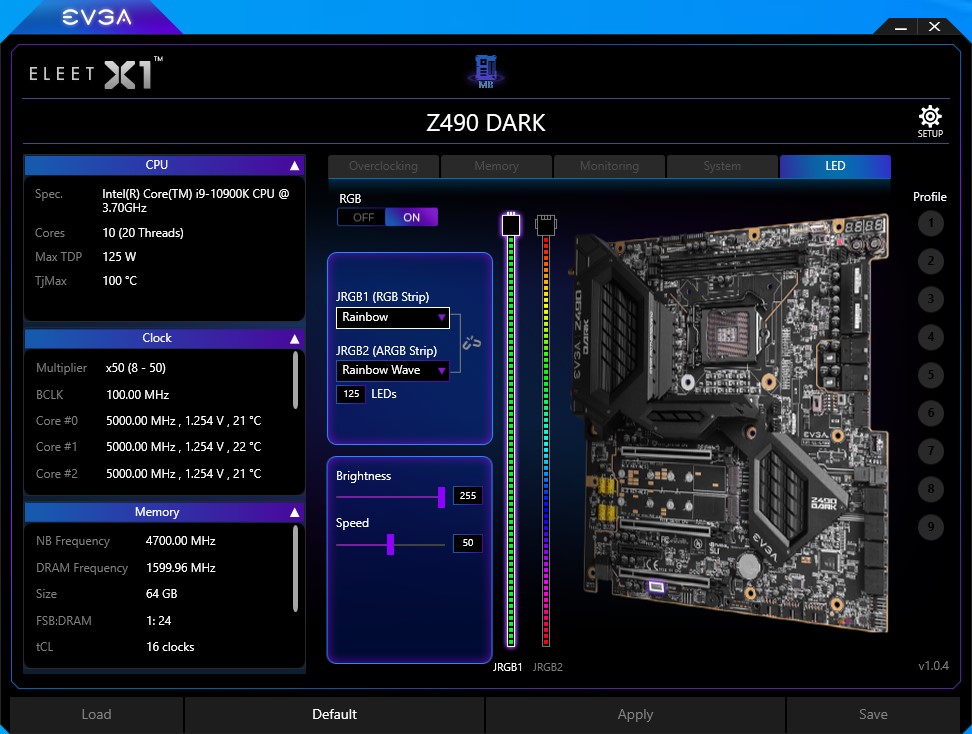Screen dimensions: 972x734
Task: Select profile slot 7
Action: [930, 451]
